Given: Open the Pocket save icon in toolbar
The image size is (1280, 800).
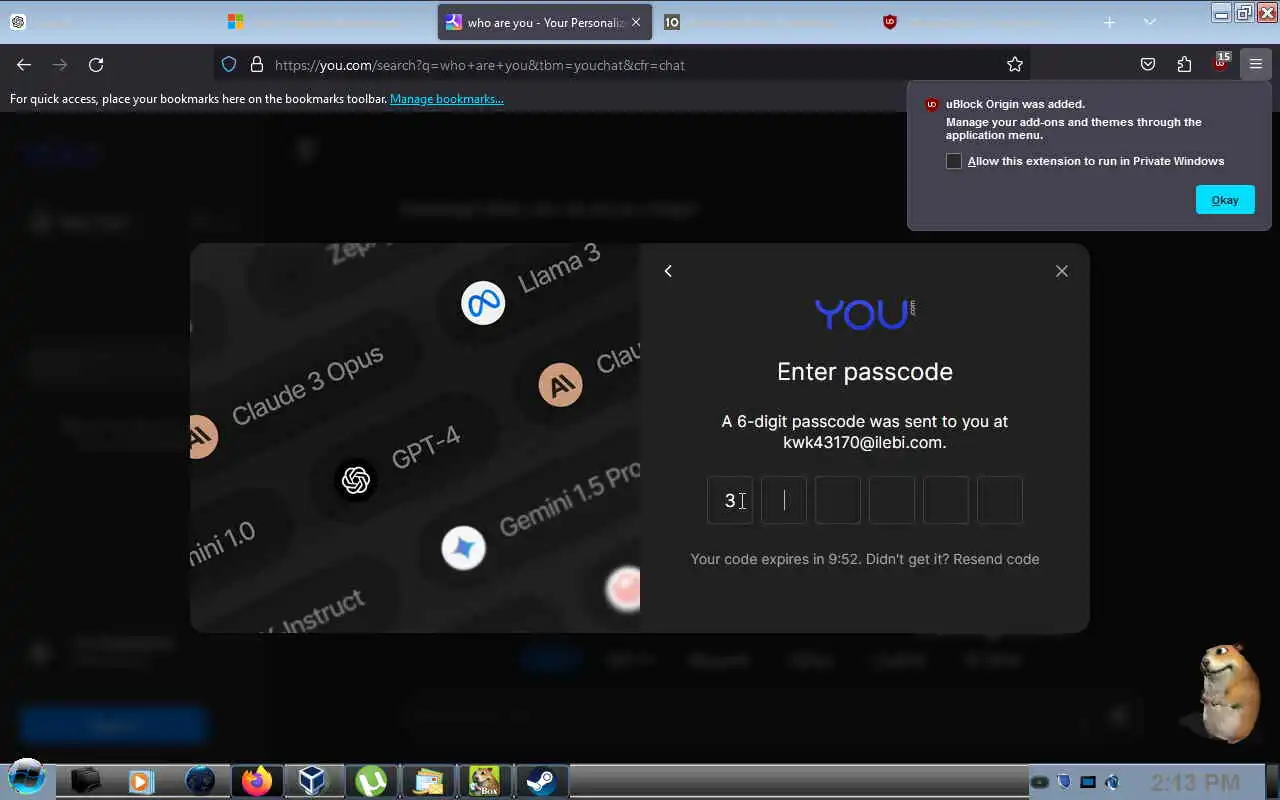Looking at the screenshot, I should [x=1148, y=64].
